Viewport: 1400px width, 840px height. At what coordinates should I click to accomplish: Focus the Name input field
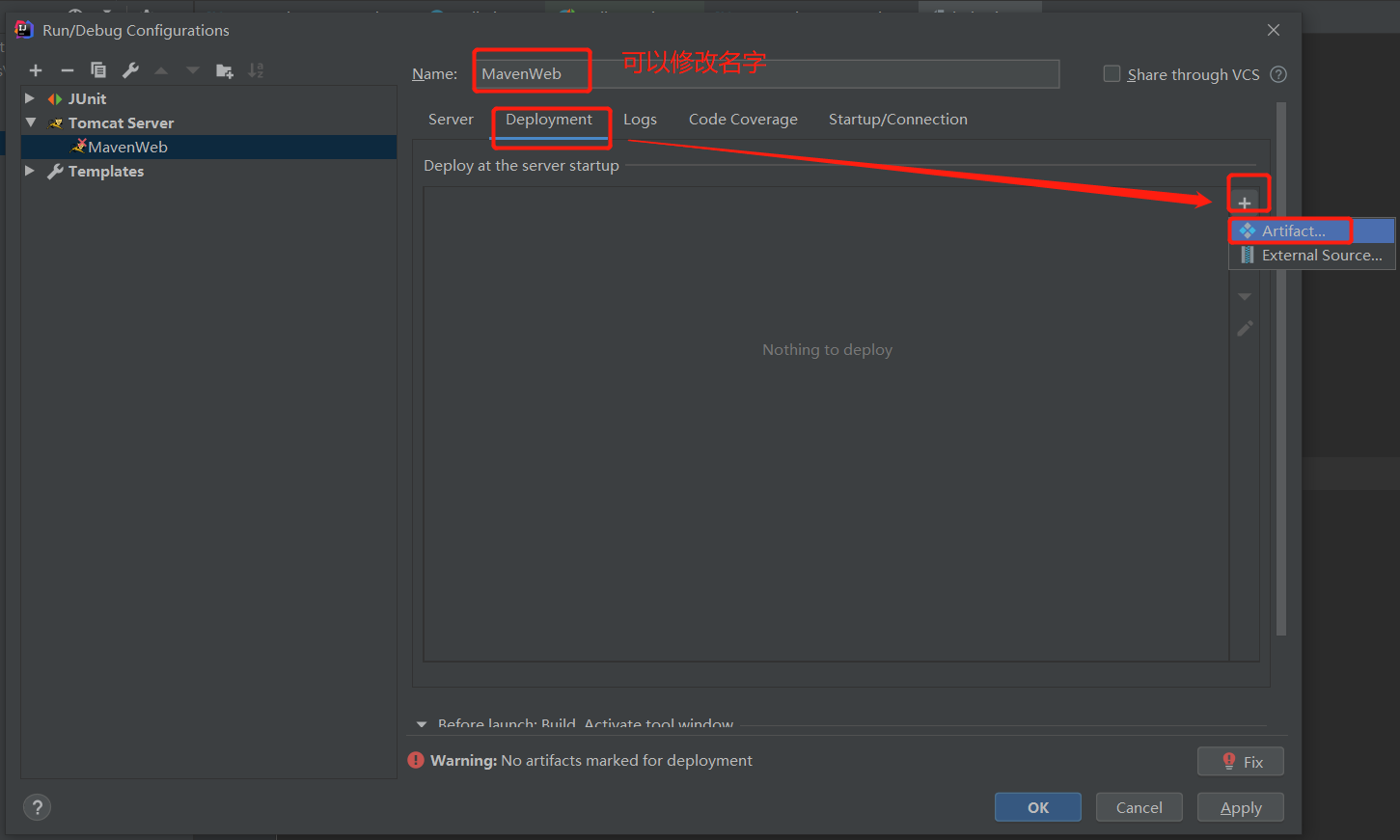pyautogui.click(x=767, y=74)
